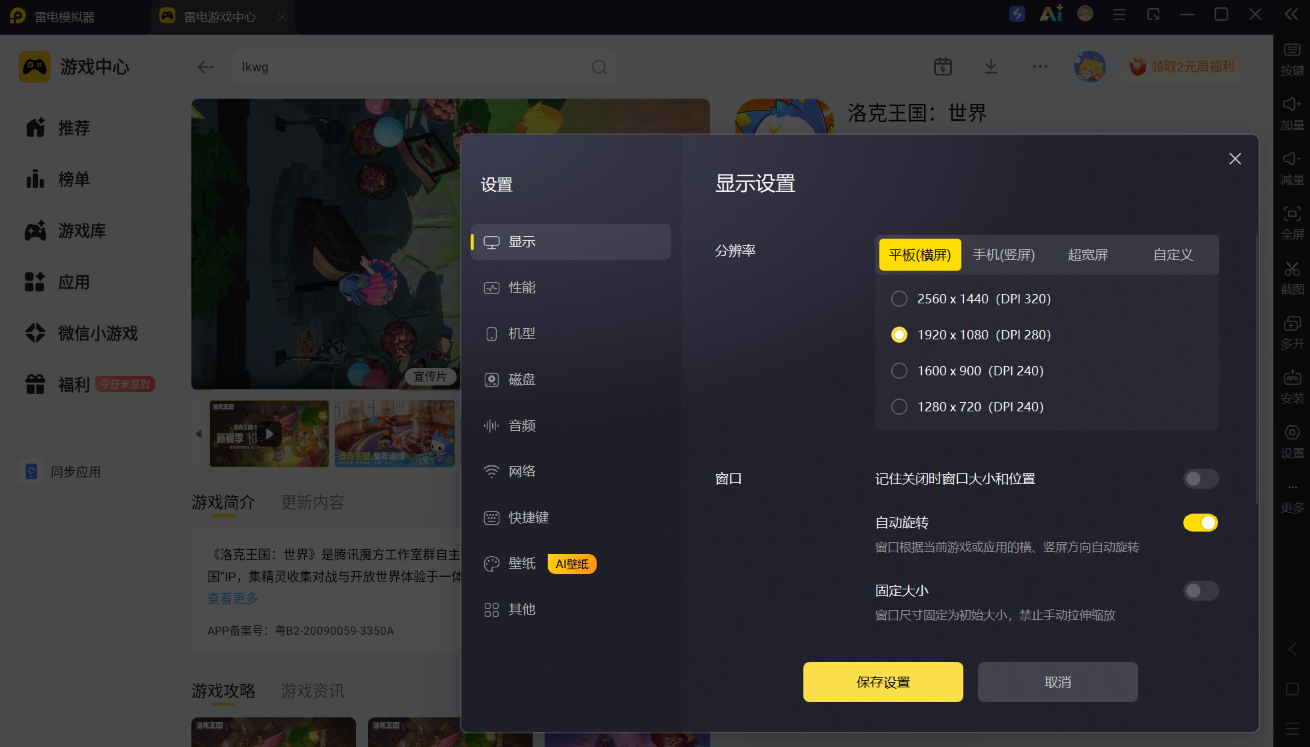Screen dimensions: 1310x747
Task: Take a screenshot with 截图 scissors icon
Action: point(1292,277)
